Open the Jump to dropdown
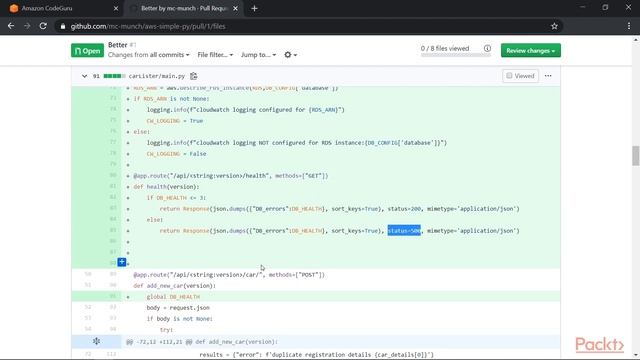640x360 pixels. (x=258, y=55)
